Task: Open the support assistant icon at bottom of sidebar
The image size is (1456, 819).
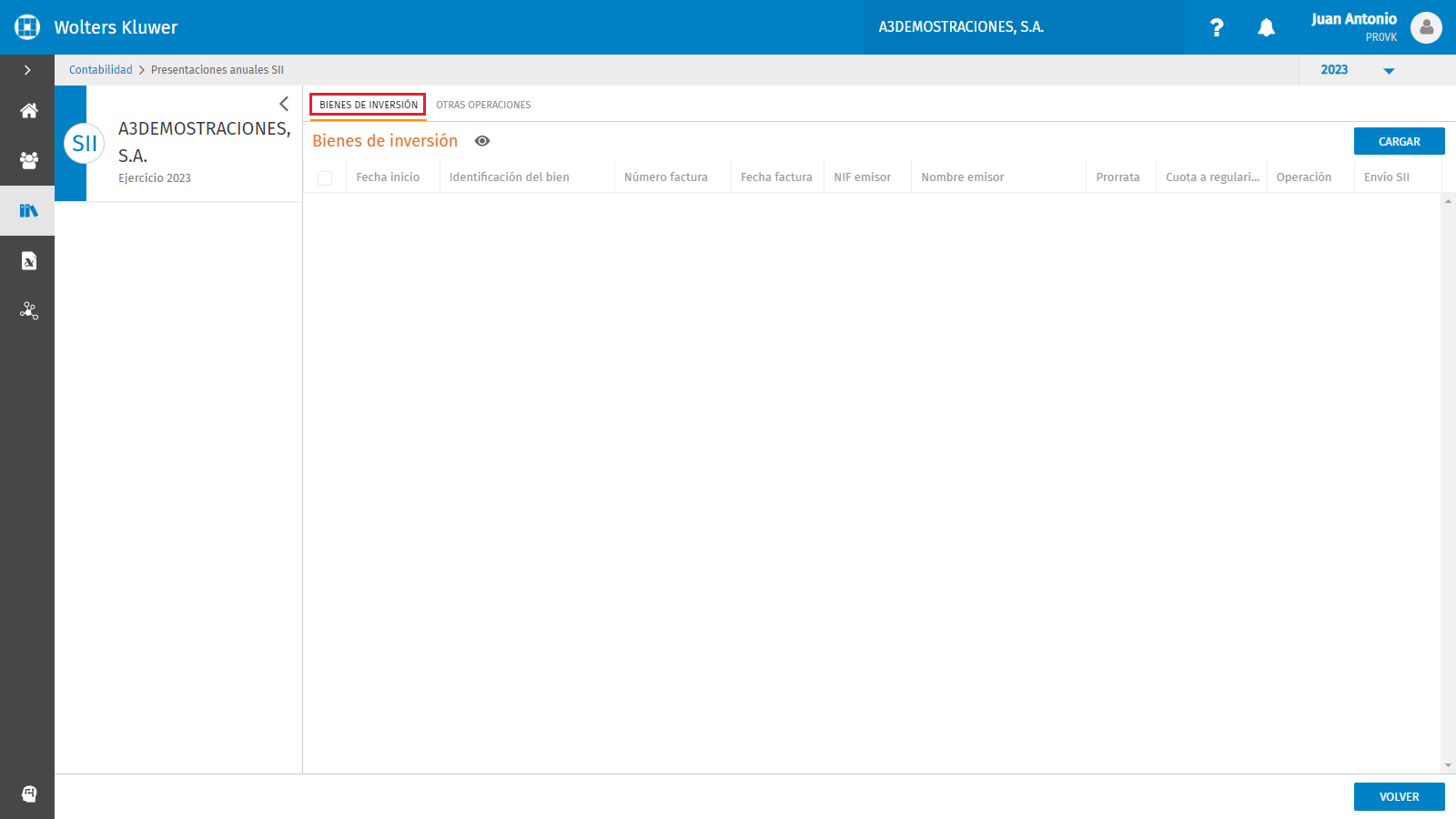Action: (28, 794)
